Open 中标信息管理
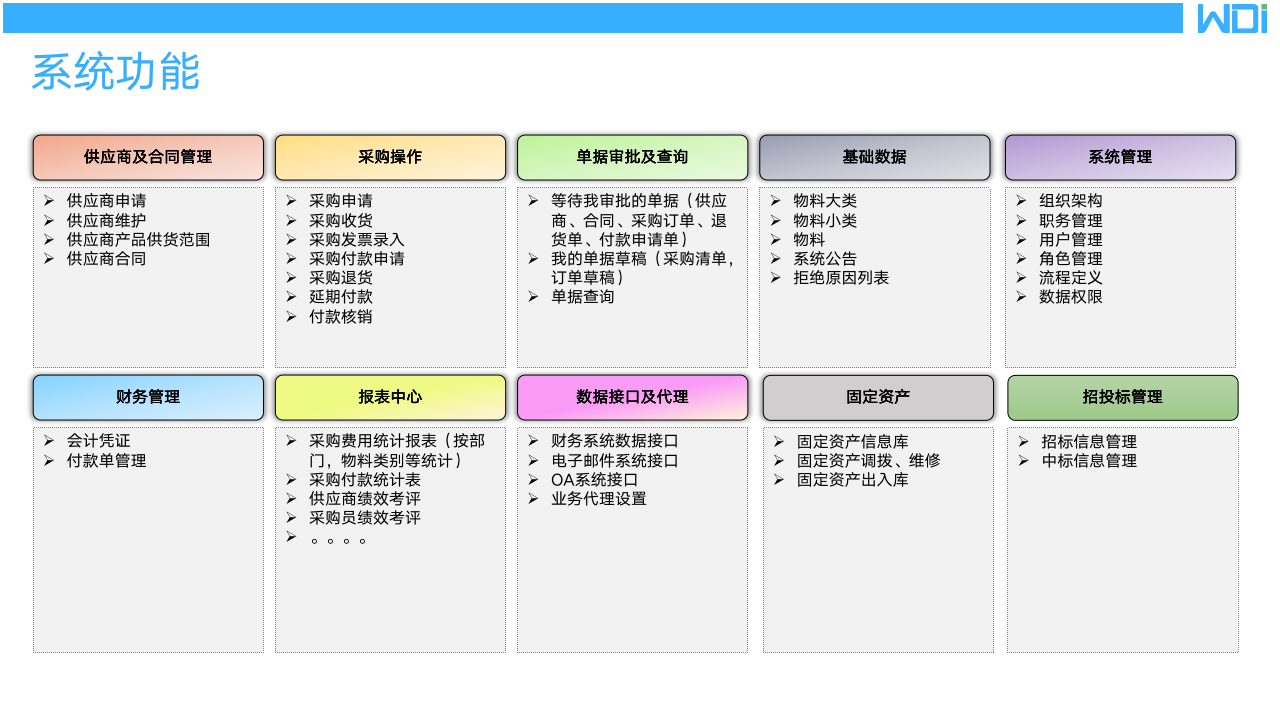This screenshot has height=720, width=1280. click(x=1091, y=461)
